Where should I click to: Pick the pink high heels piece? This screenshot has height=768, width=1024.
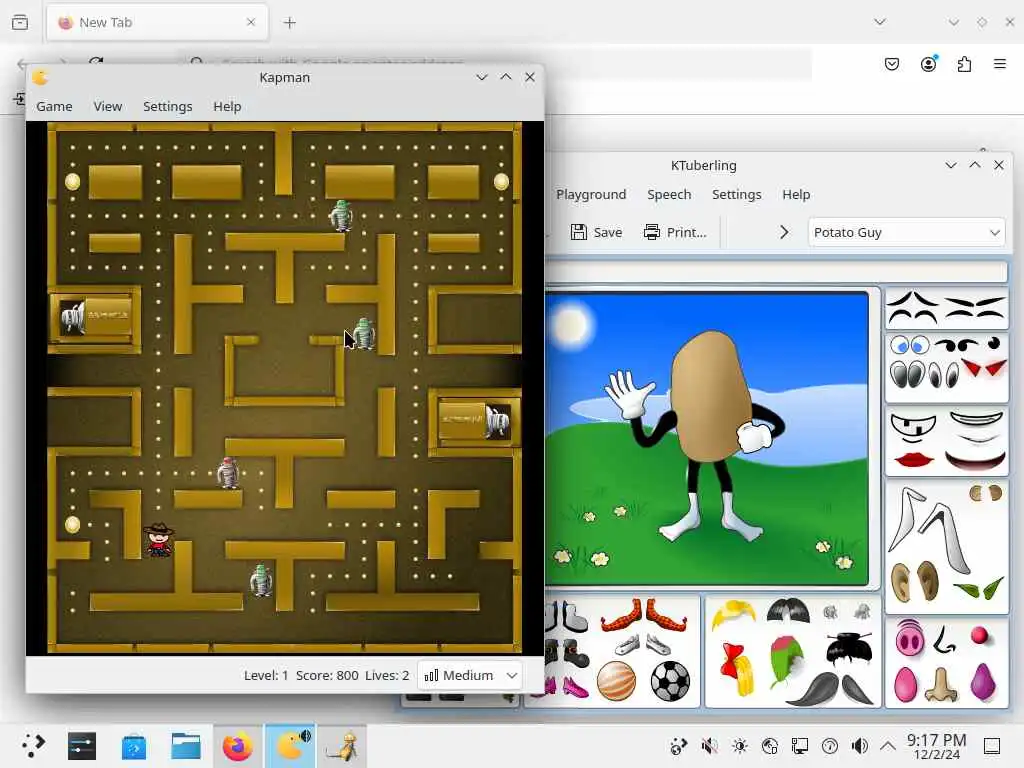(566, 687)
